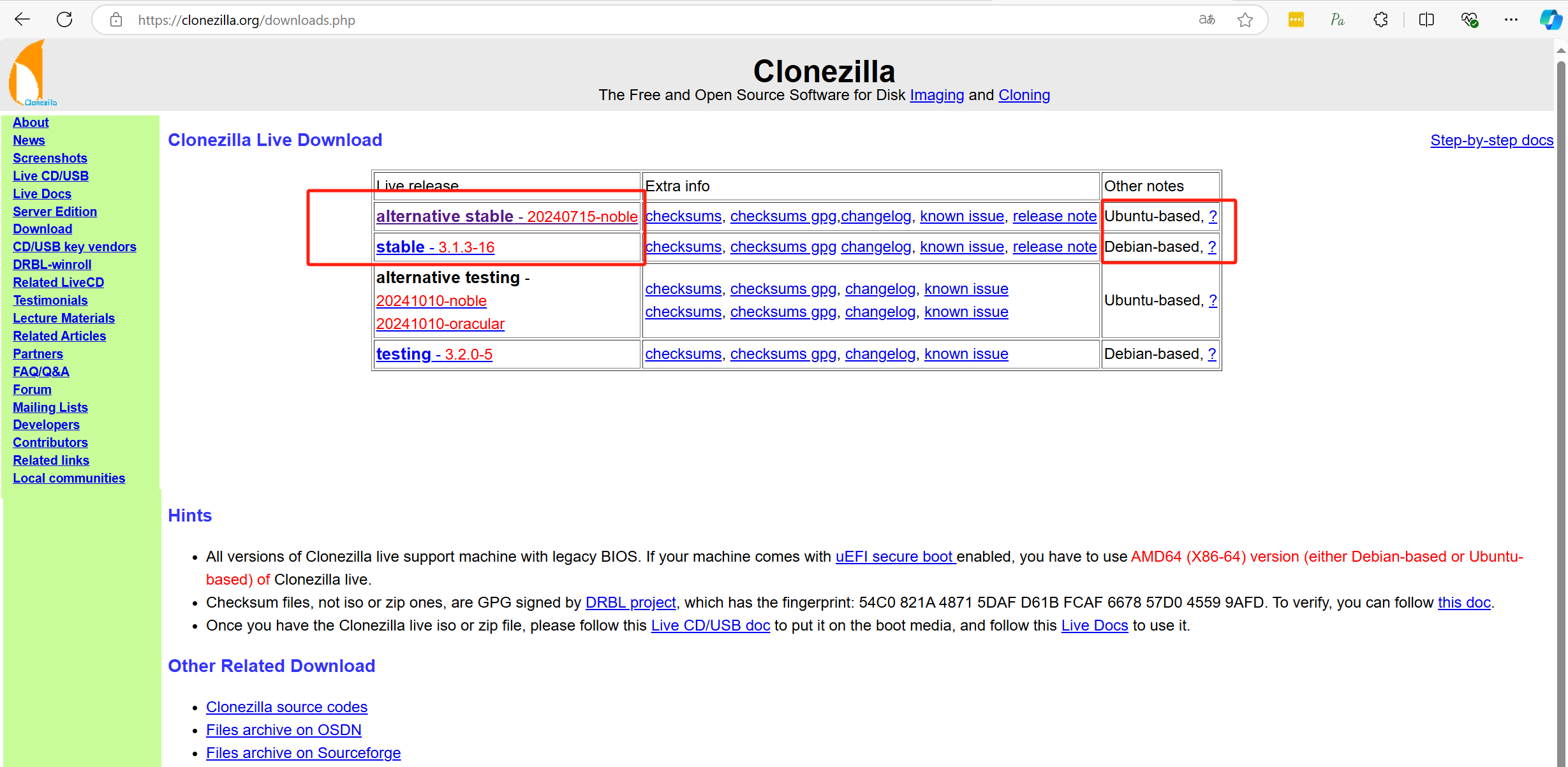Open Files archive on OSDN
This screenshot has height=767, width=1568.
point(283,730)
